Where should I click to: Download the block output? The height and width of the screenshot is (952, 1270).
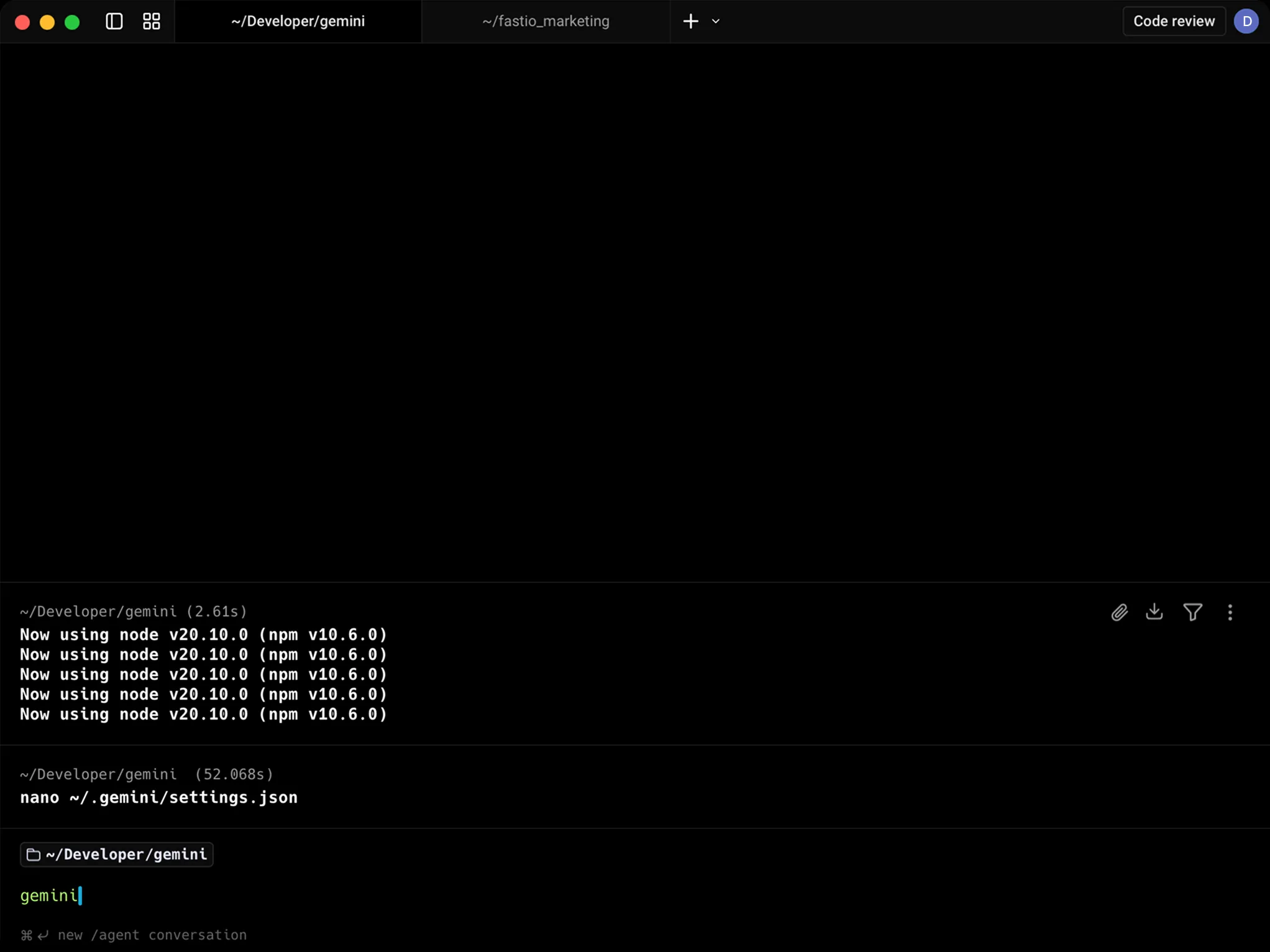[1154, 612]
